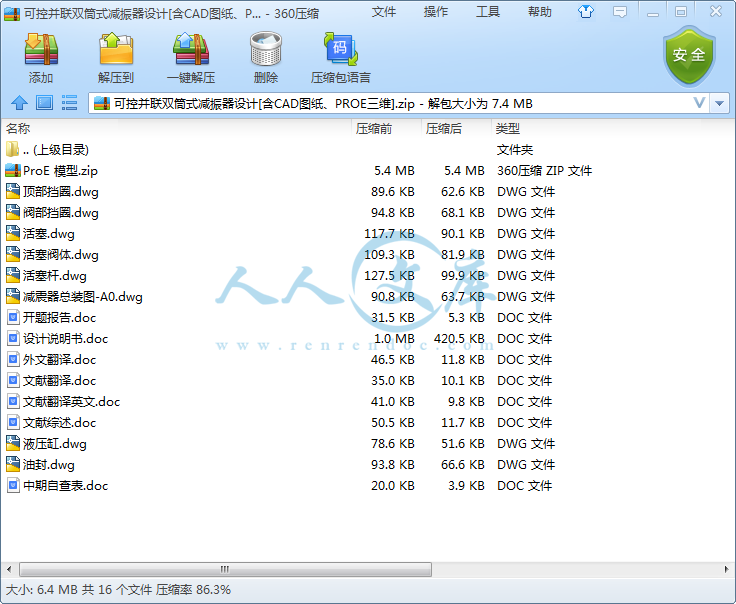Click the archive path address field
Screen dimensions: 736x604
point(399,103)
